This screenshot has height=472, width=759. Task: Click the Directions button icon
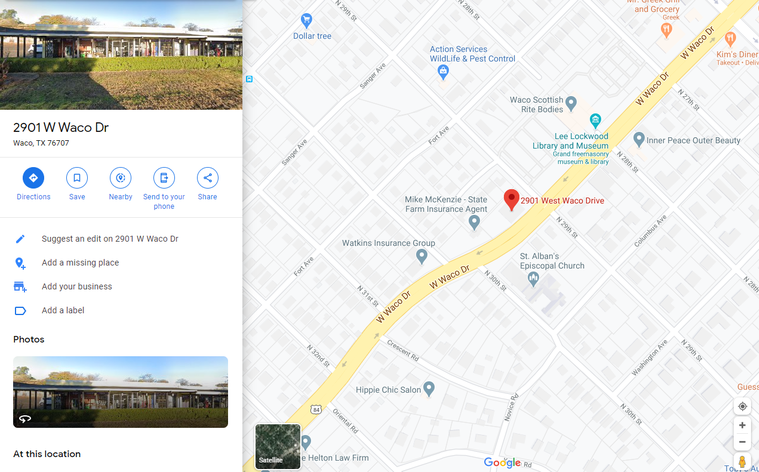pyautogui.click(x=33, y=178)
